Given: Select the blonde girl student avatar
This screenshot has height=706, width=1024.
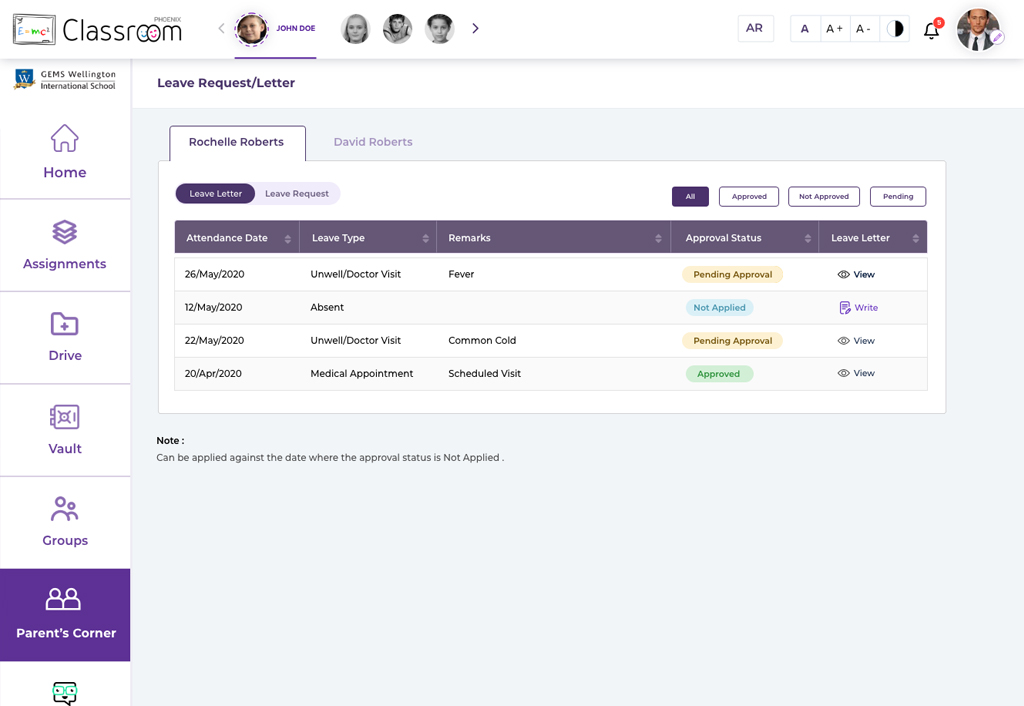Looking at the screenshot, I should coord(355,29).
